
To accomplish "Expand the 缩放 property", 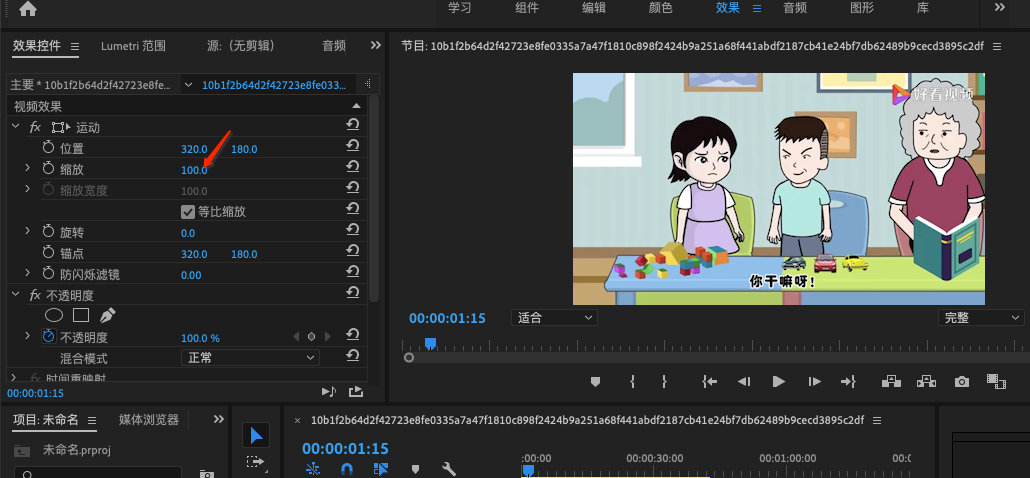I will click(28, 168).
